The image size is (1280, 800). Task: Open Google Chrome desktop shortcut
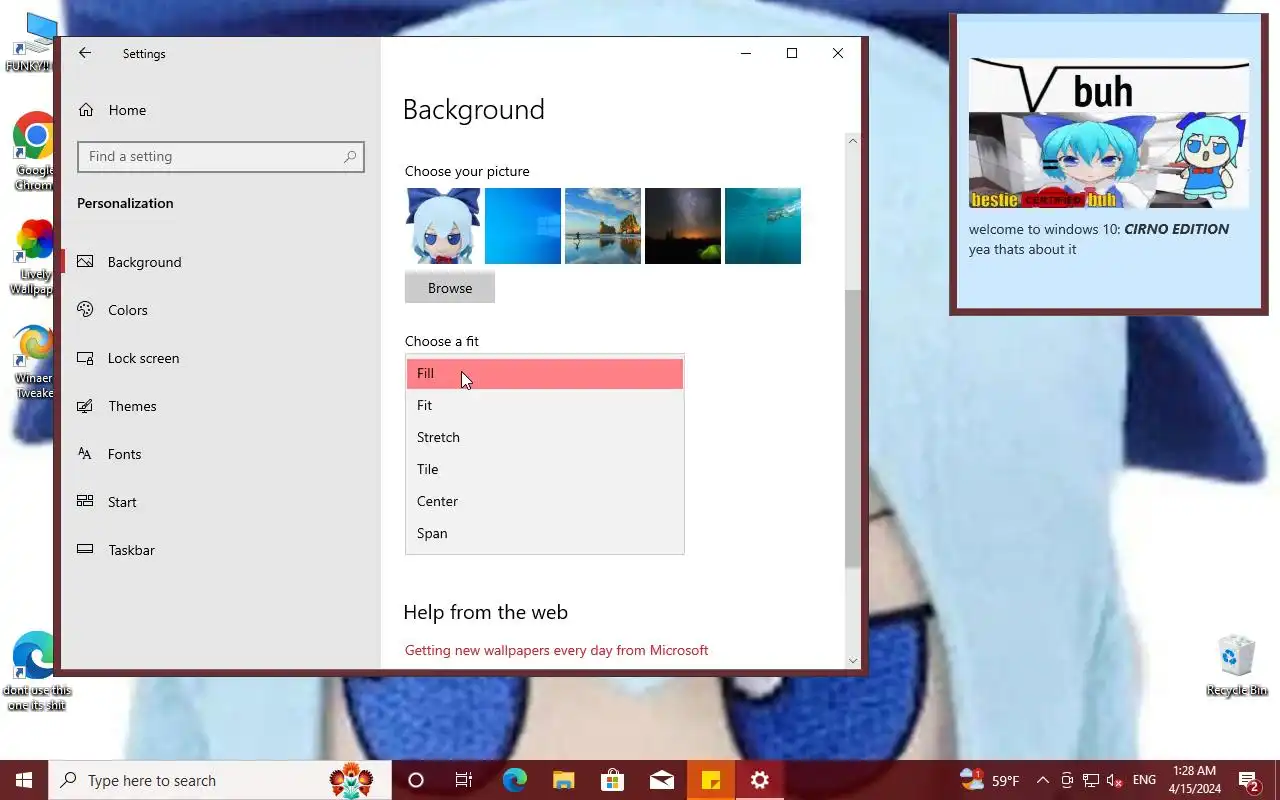coord(34,151)
